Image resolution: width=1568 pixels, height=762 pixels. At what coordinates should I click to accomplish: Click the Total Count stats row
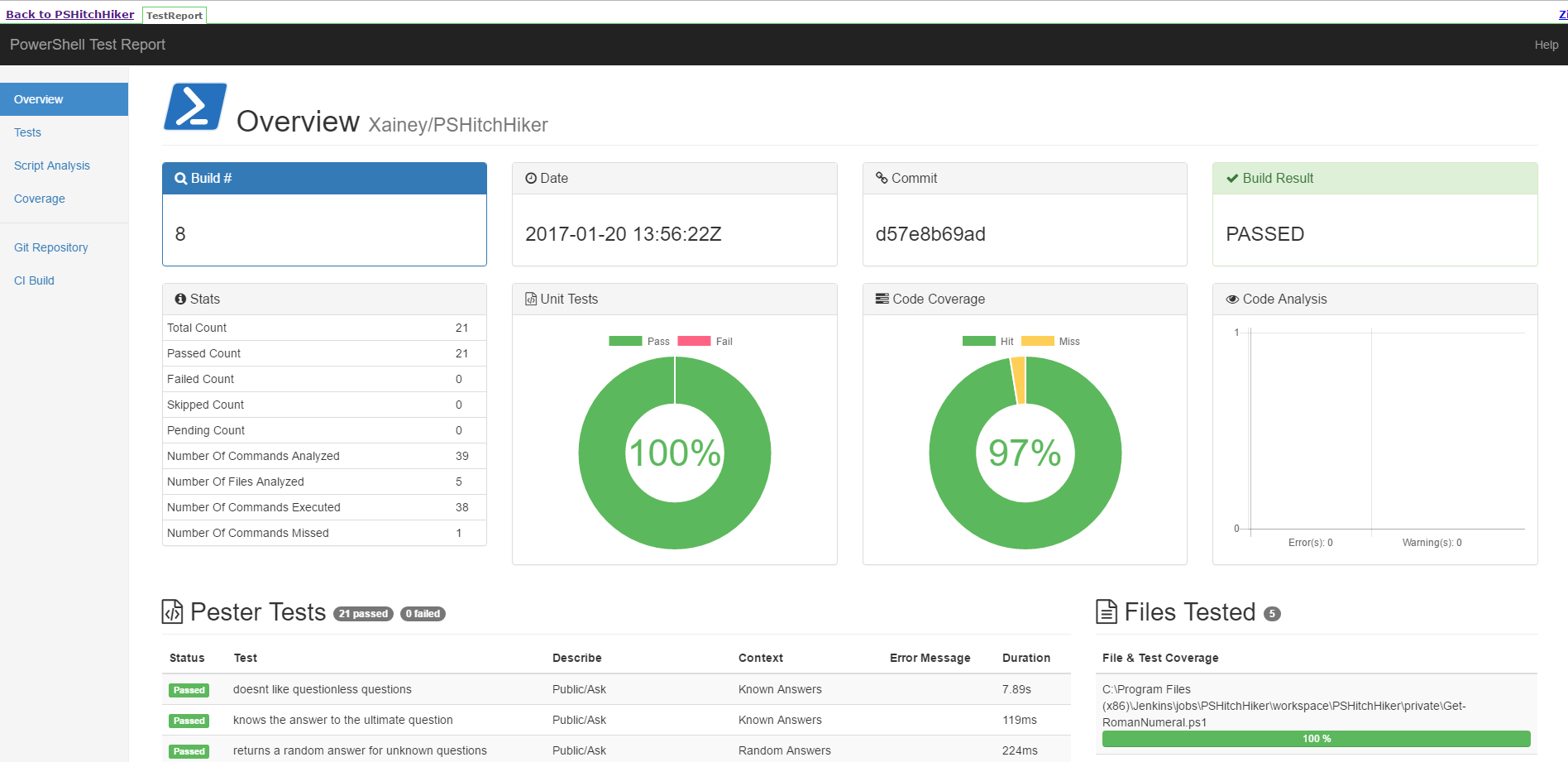pyautogui.click(x=324, y=328)
